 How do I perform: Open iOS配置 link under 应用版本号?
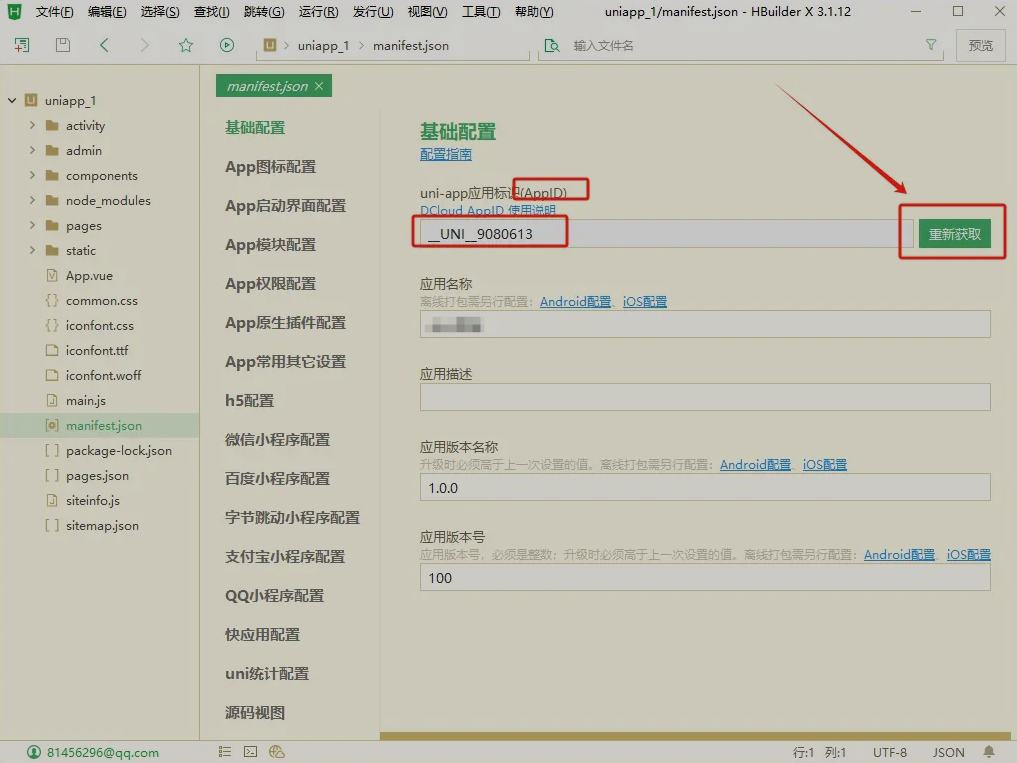click(x=968, y=555)
